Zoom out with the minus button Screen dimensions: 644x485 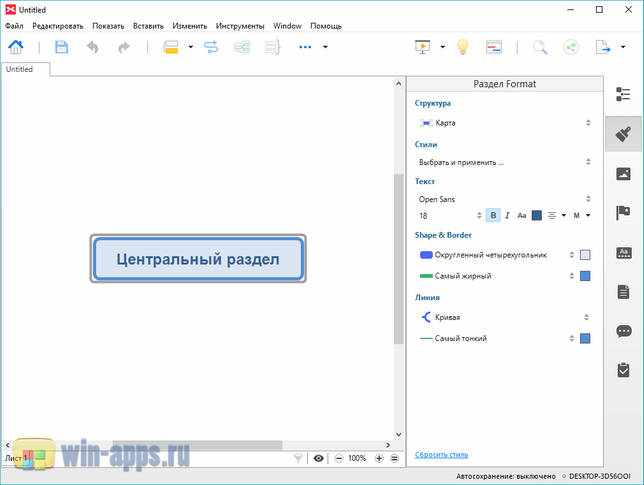(338, 458)
